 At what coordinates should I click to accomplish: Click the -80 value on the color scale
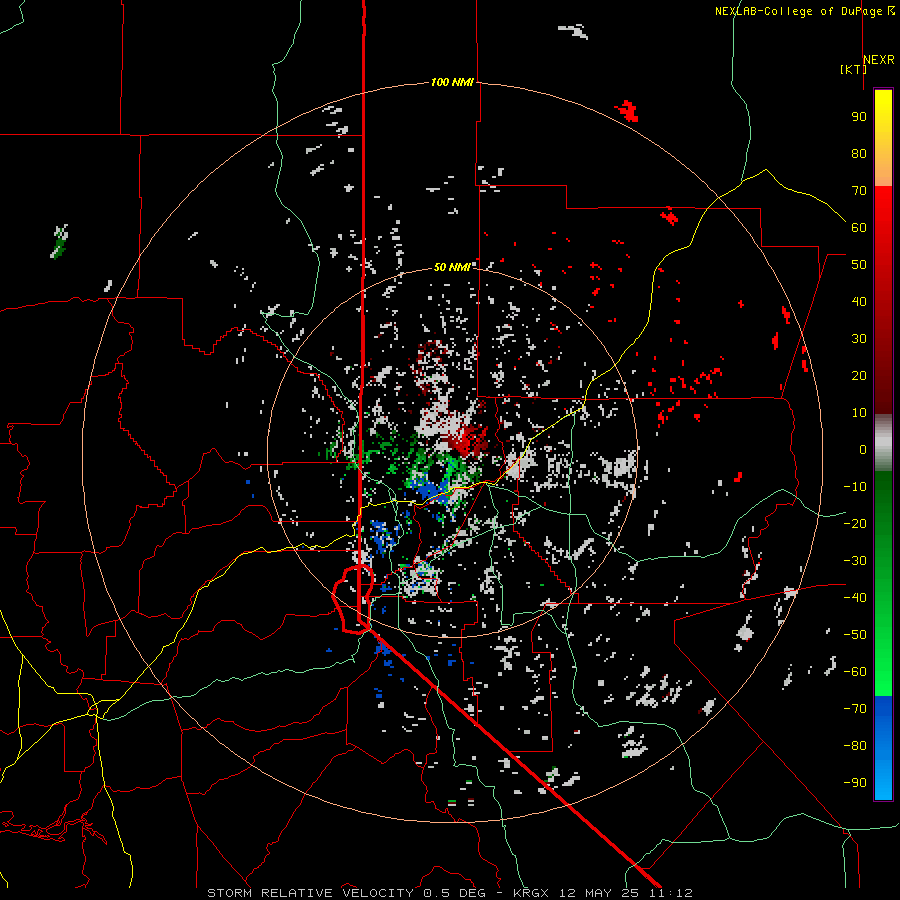point(855,746)
